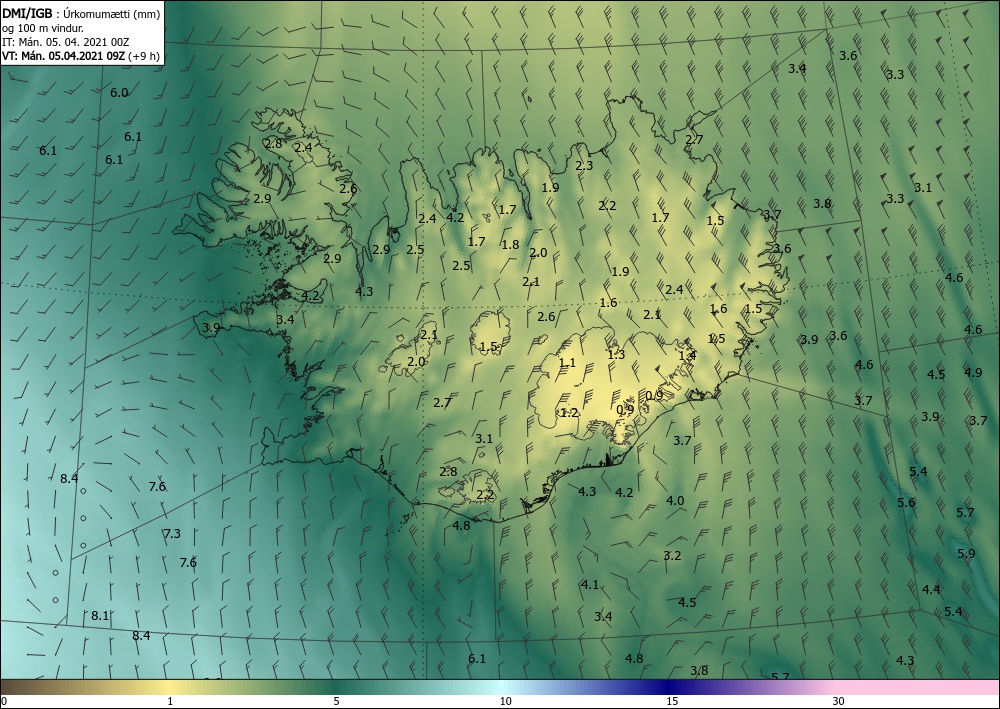1000x709 pixels.
Task: Select the color scale label 15
Action: pos(672,702)
